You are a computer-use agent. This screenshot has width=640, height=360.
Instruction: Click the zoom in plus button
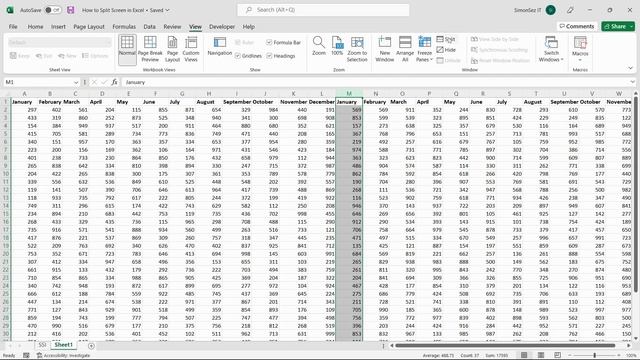pos(618,355)
